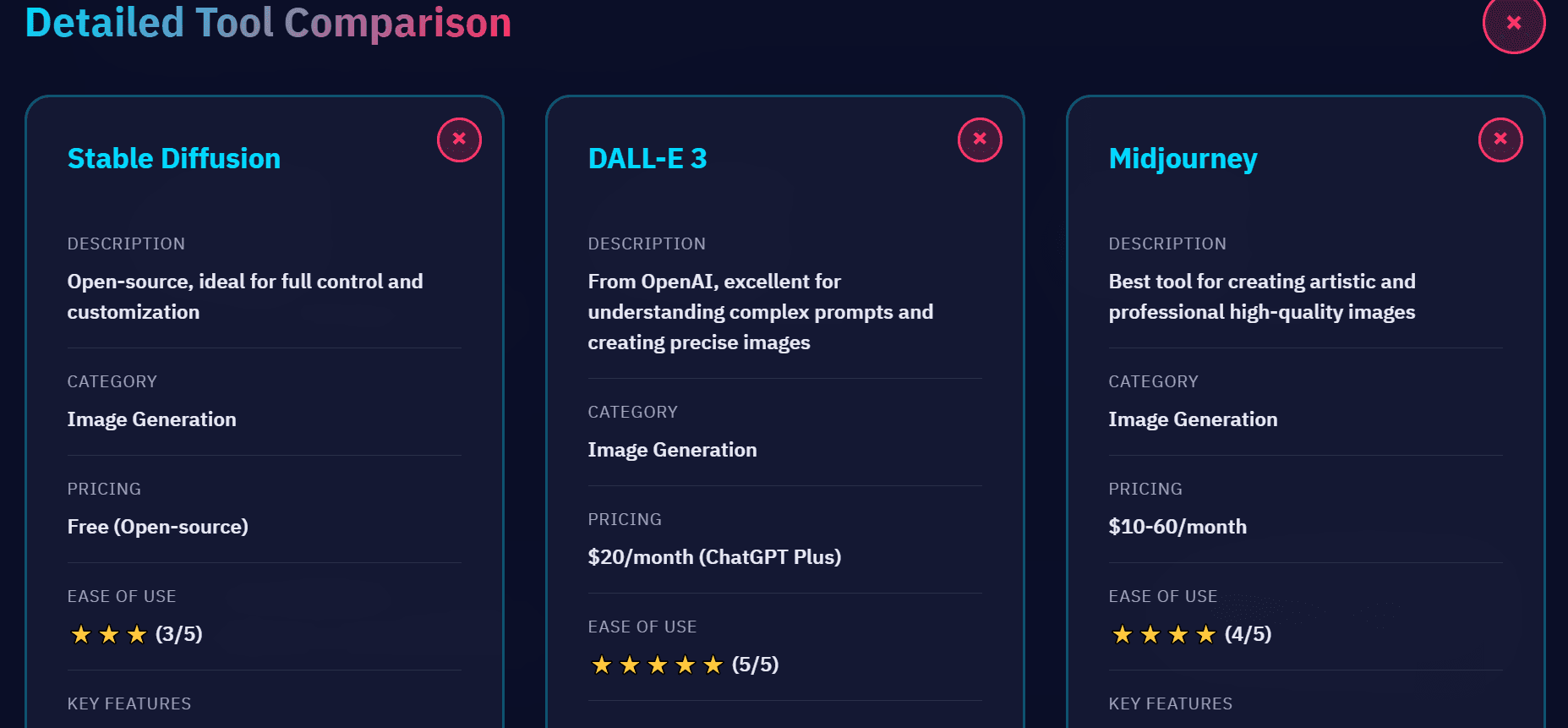Screen dimensions: 1568x728
Task: Click DALL-E 3's OpenAI description text
Action: [x=760, y=312]
